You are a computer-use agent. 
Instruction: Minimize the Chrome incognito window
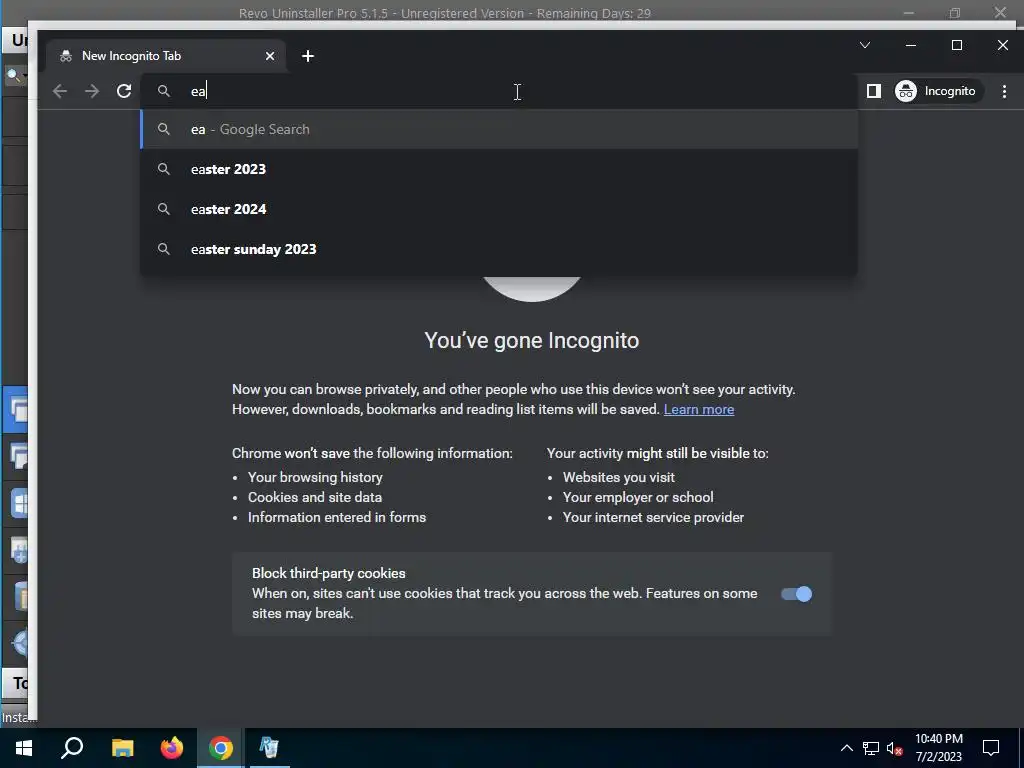(x=911, y=45)
